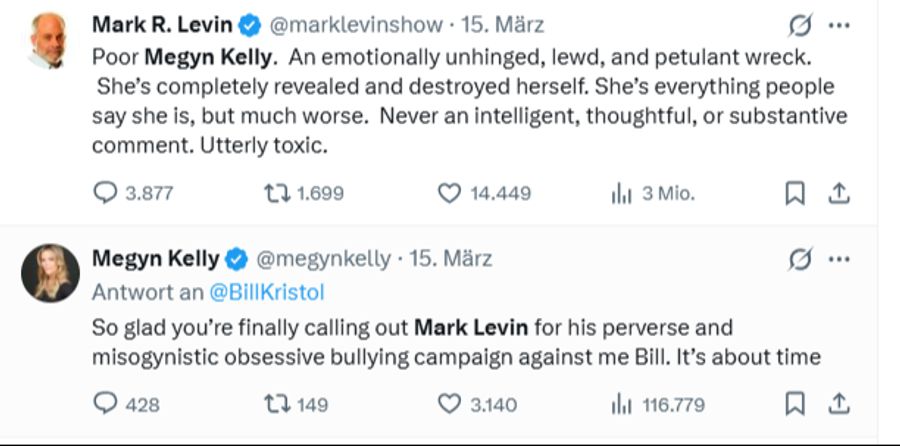The width and height of the screenshot is (900, 446).
Task: View analytics showing 116.779 views
Action: coord(621,404)
